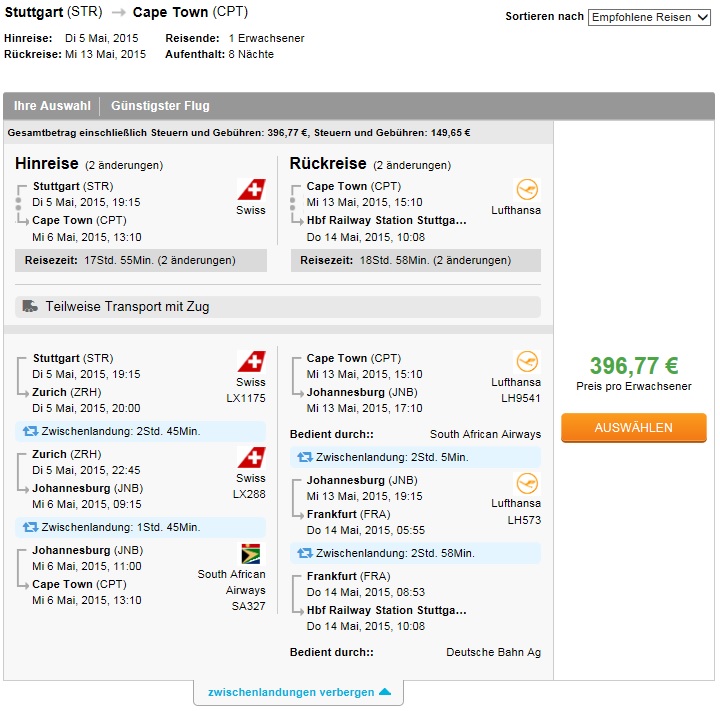Click the Teilweise Transport mit Zug notice

278,307
